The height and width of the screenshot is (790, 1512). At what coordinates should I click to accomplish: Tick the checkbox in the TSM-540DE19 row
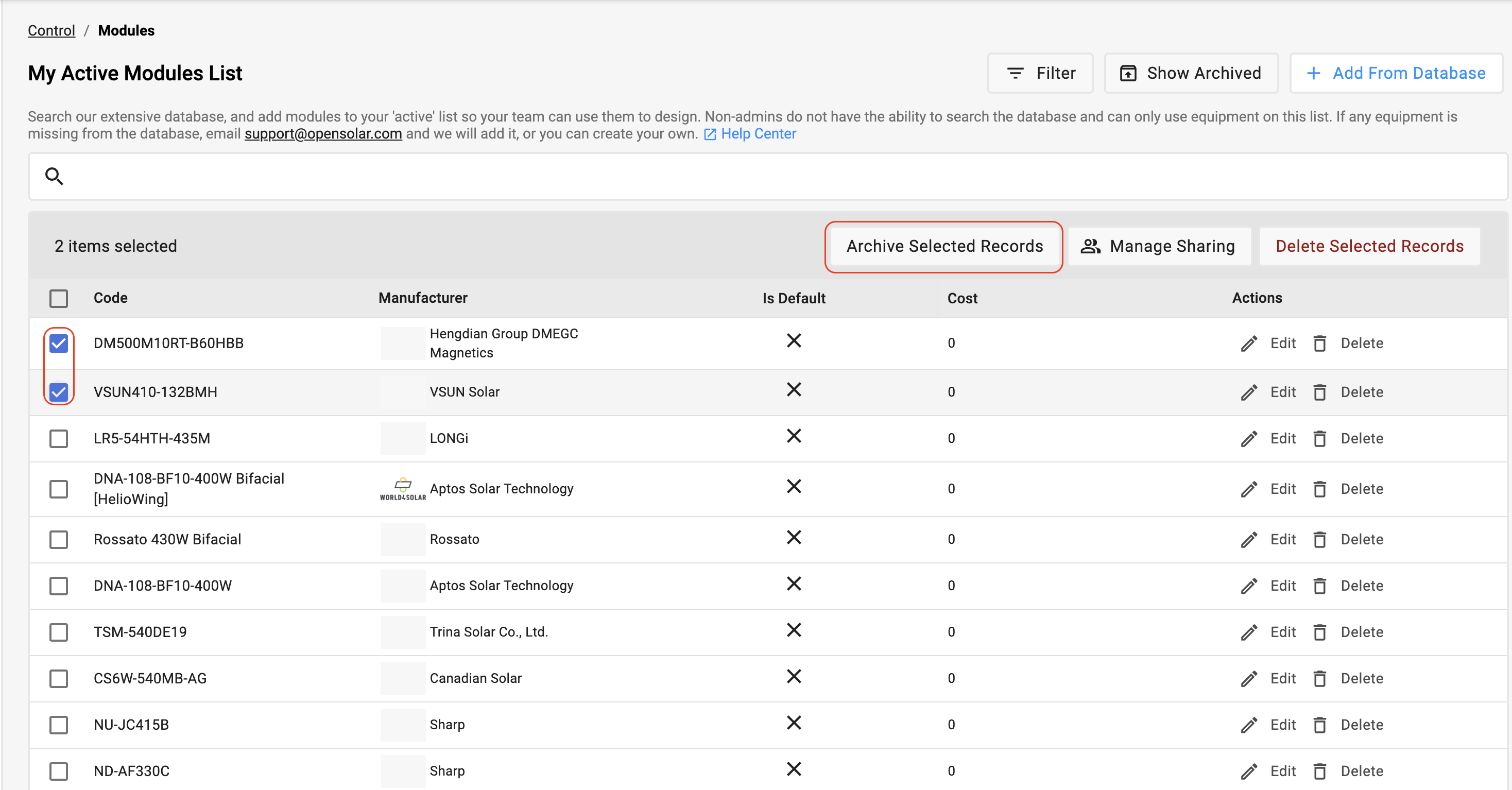pyautogui.click(x=59, y=632)
